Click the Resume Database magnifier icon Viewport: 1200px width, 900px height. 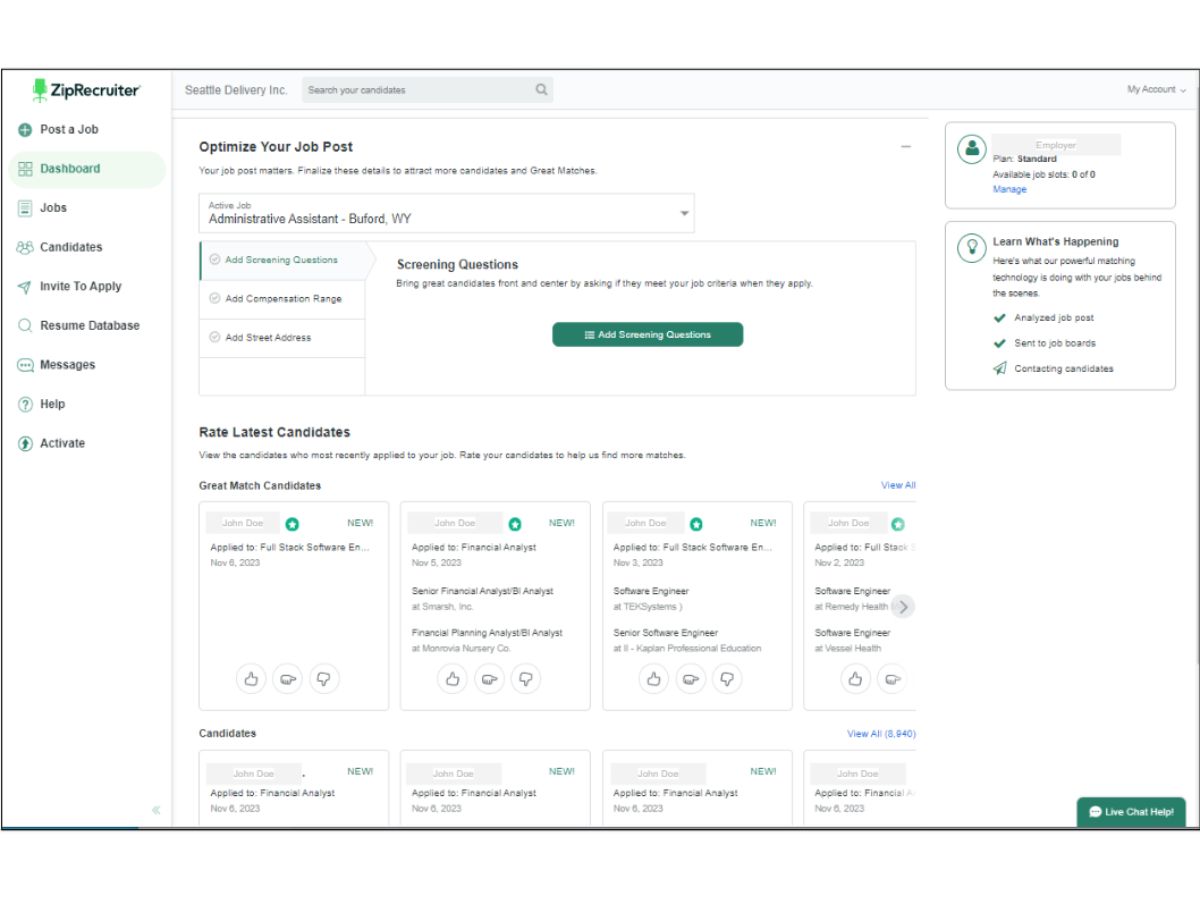point(25,326)
